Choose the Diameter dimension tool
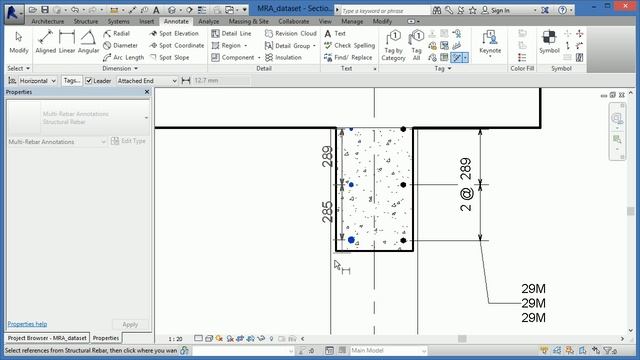 [120, 45]
